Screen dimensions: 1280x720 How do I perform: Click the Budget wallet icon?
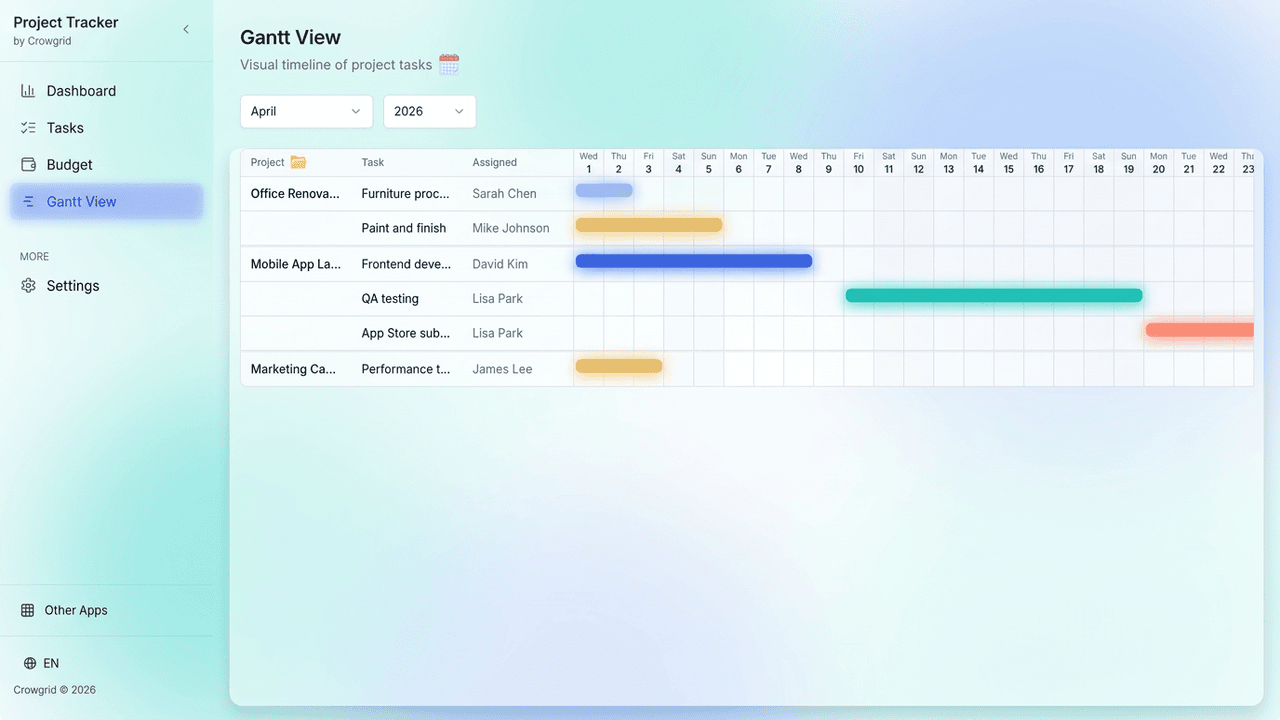tap(28, 165)
